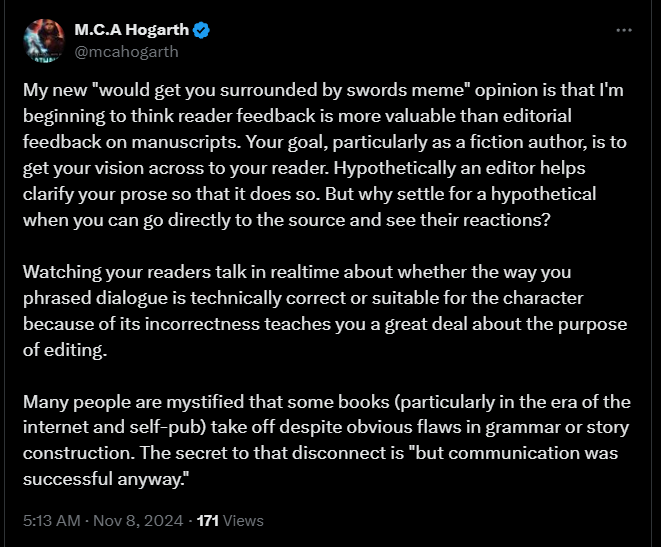Viewport: 661px width, 547px height.
Task: Click the phrase "obvious flaws in grammar"
Action: pyautogui.click(x=382, y=430)
